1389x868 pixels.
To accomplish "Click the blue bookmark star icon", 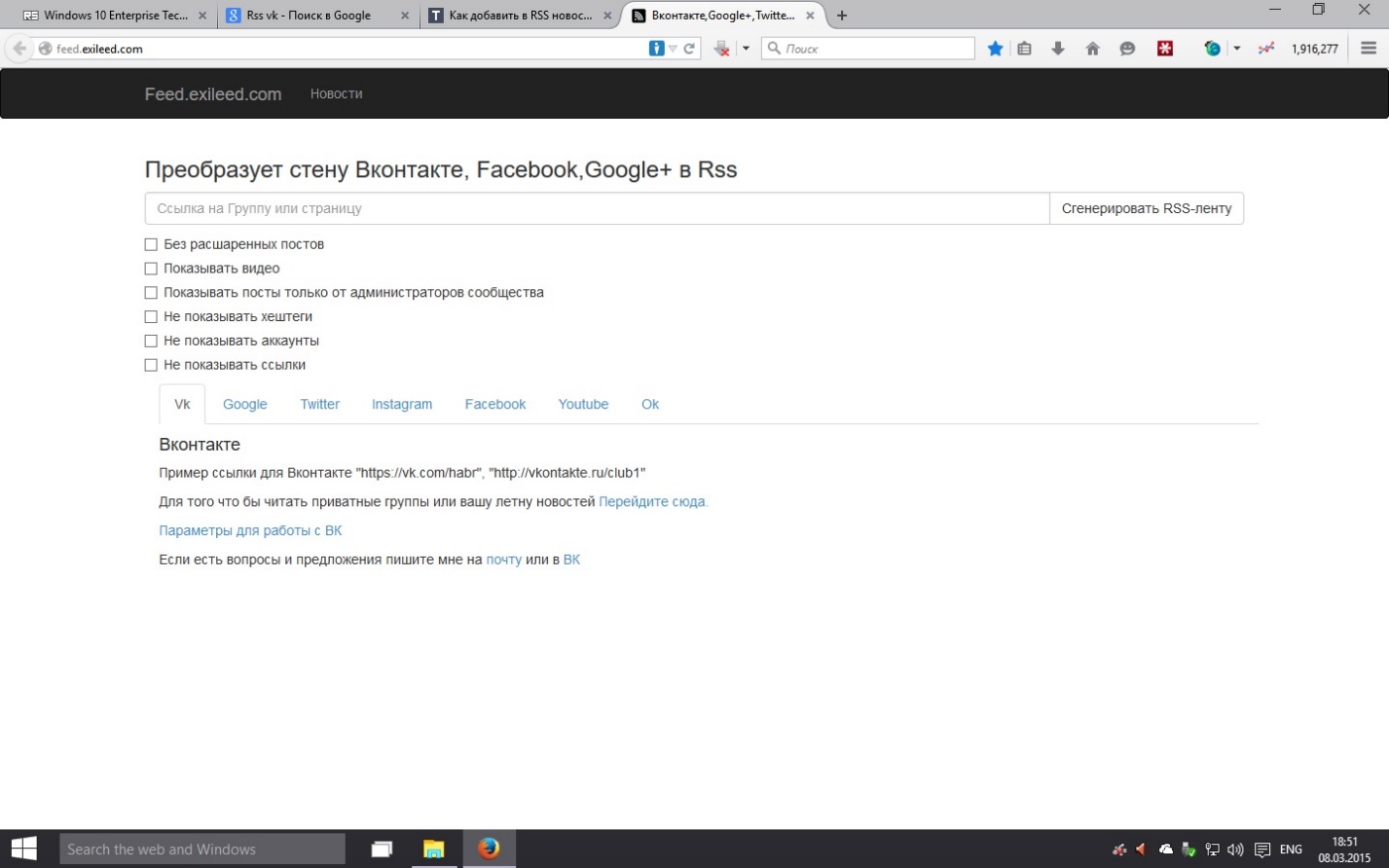I will [995, 49].
